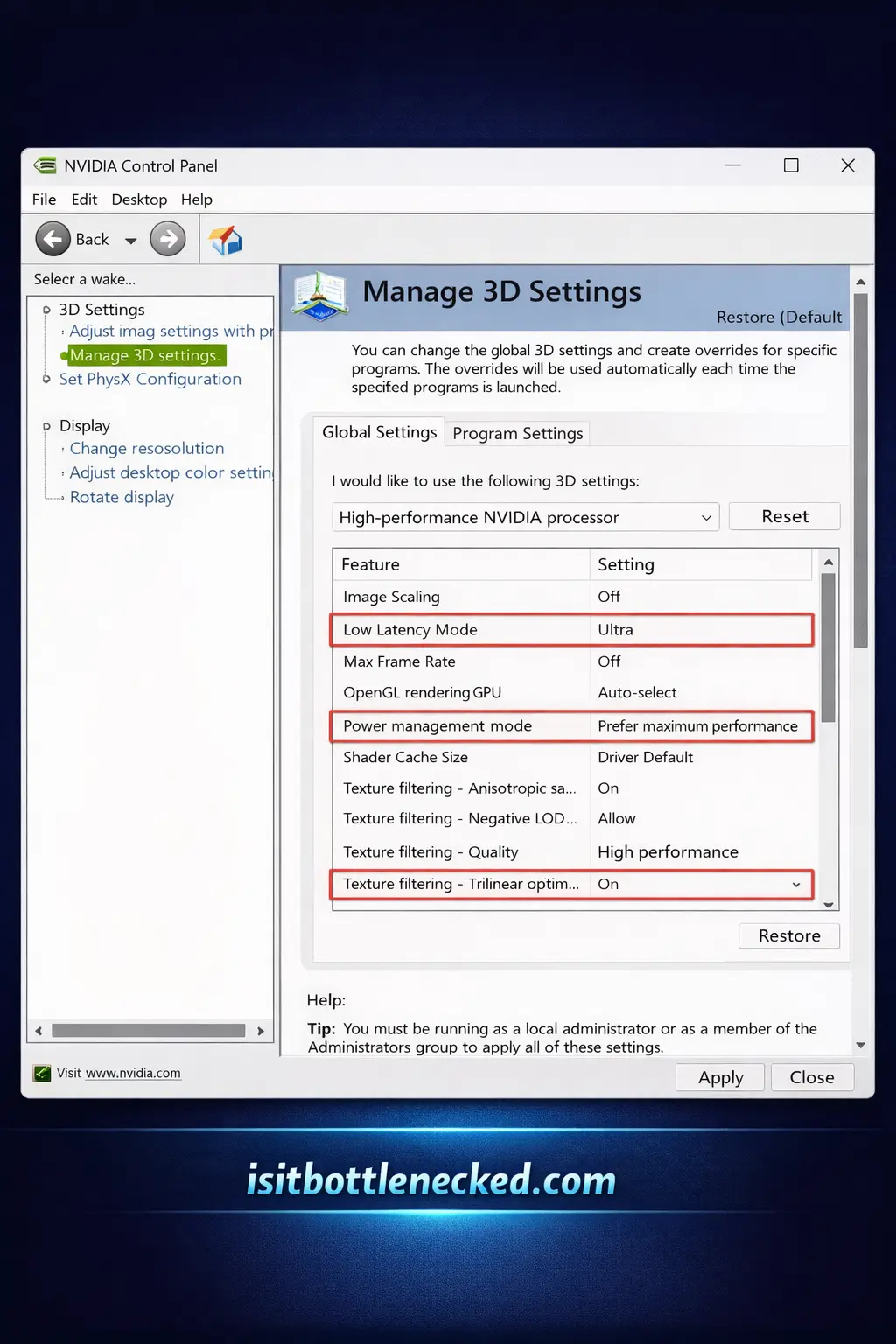Select Set PhysX Configuration in the sidebar
The width and height of the screenshot is (896, 1344).
(150, 379)
